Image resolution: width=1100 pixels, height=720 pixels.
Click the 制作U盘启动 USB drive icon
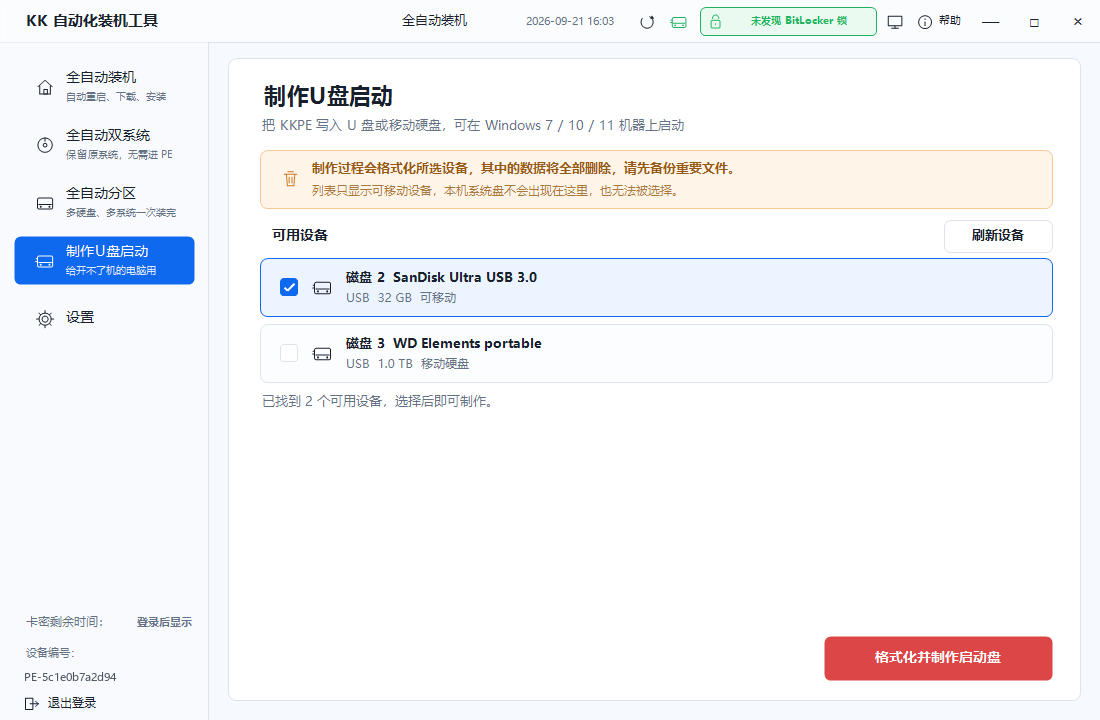pyautogui.click(x=45, y=261)
